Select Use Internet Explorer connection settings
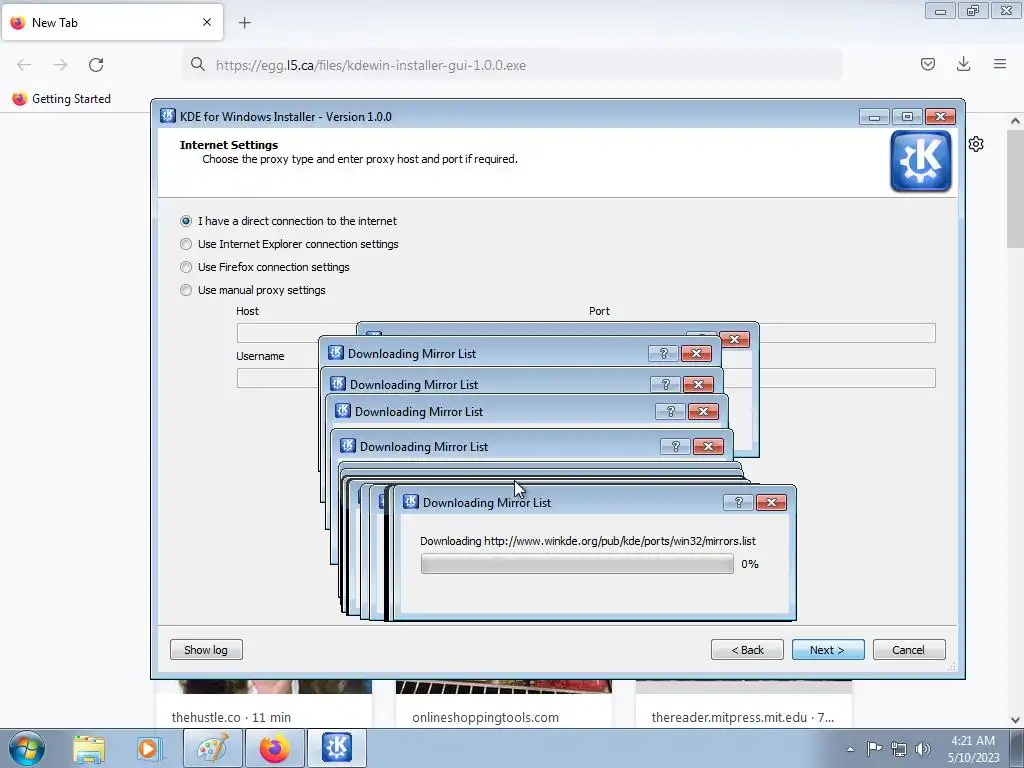 pos(186,244)
